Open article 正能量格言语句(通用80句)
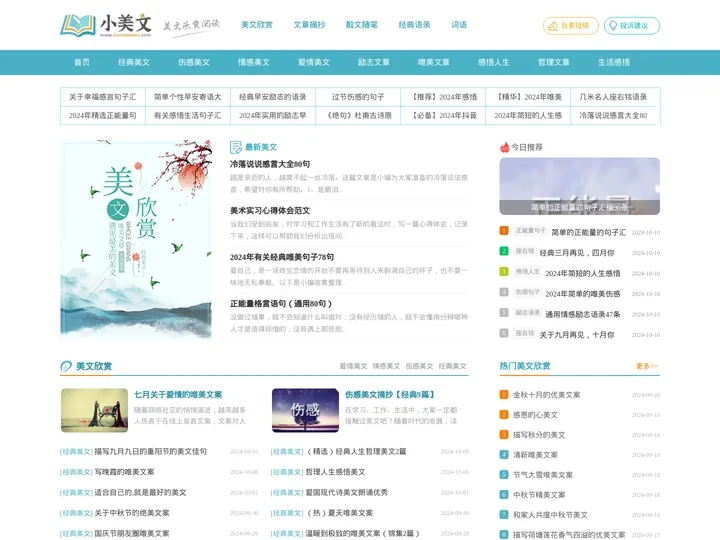720x540 pixels. pos(281,304)
